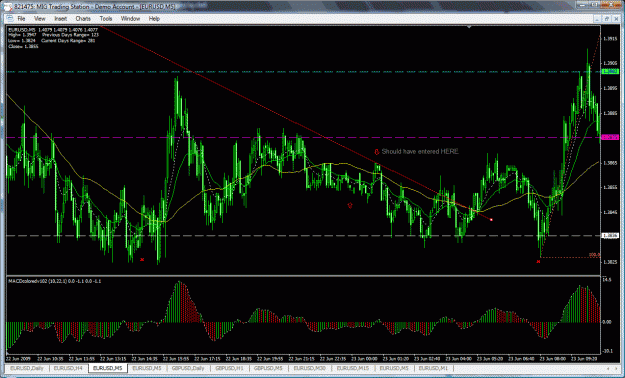Click the magenta price label on the price axis

point(610,137)
